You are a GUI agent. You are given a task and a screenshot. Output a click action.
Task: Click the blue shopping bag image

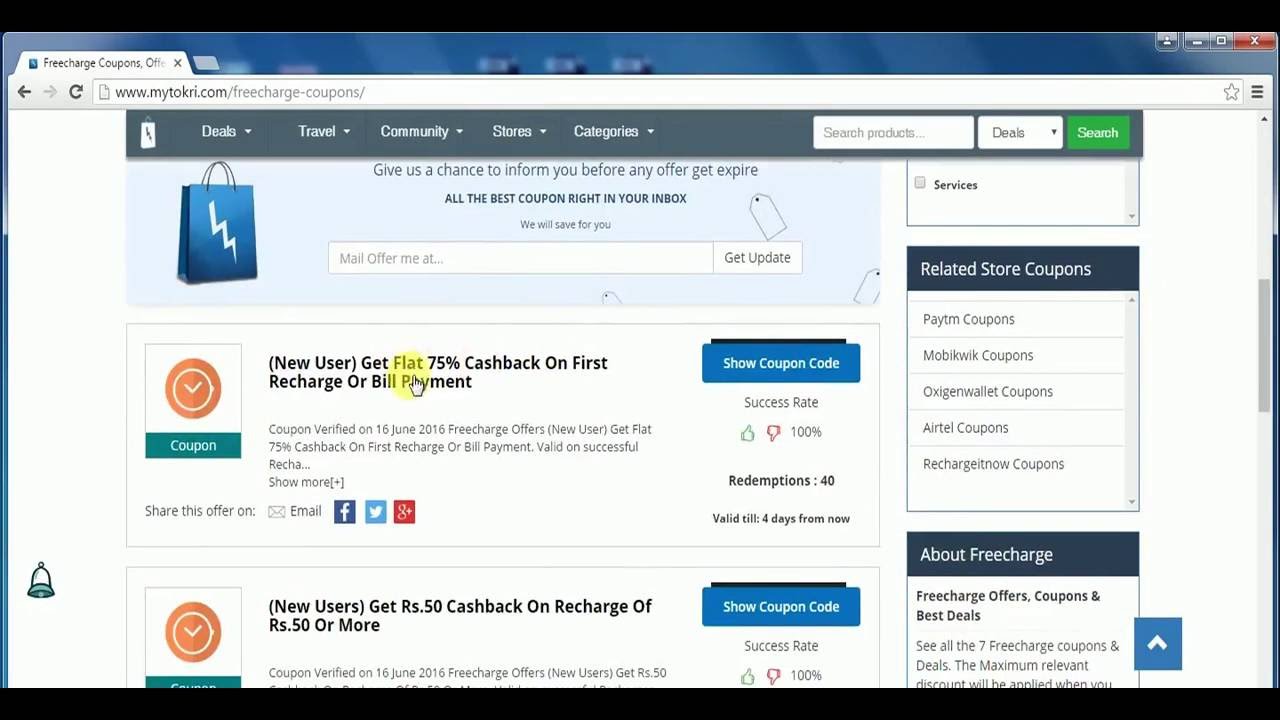217,223
